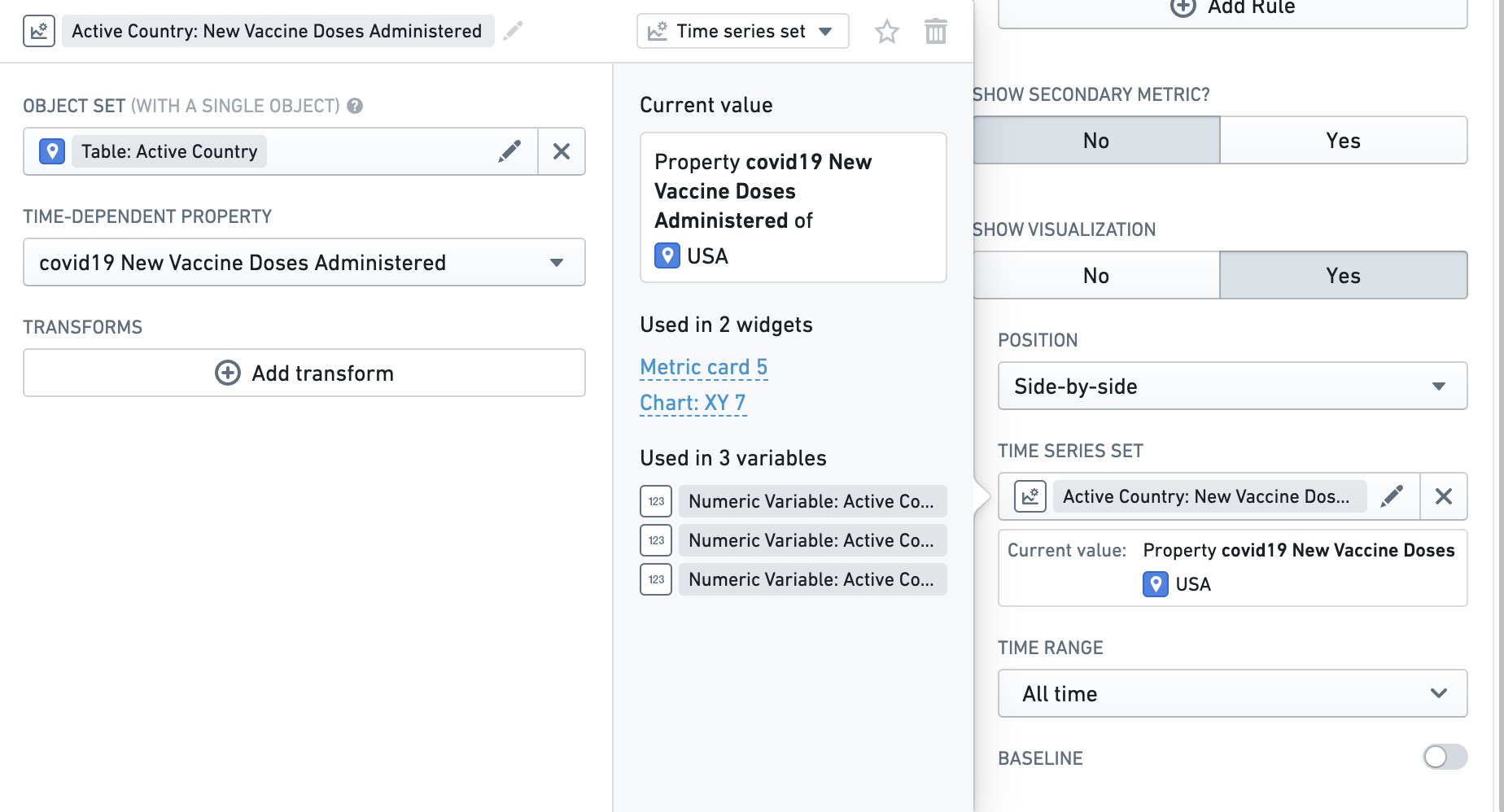
Task: Click time series icon in Time Series Set field
Action: pos(1030,496)
